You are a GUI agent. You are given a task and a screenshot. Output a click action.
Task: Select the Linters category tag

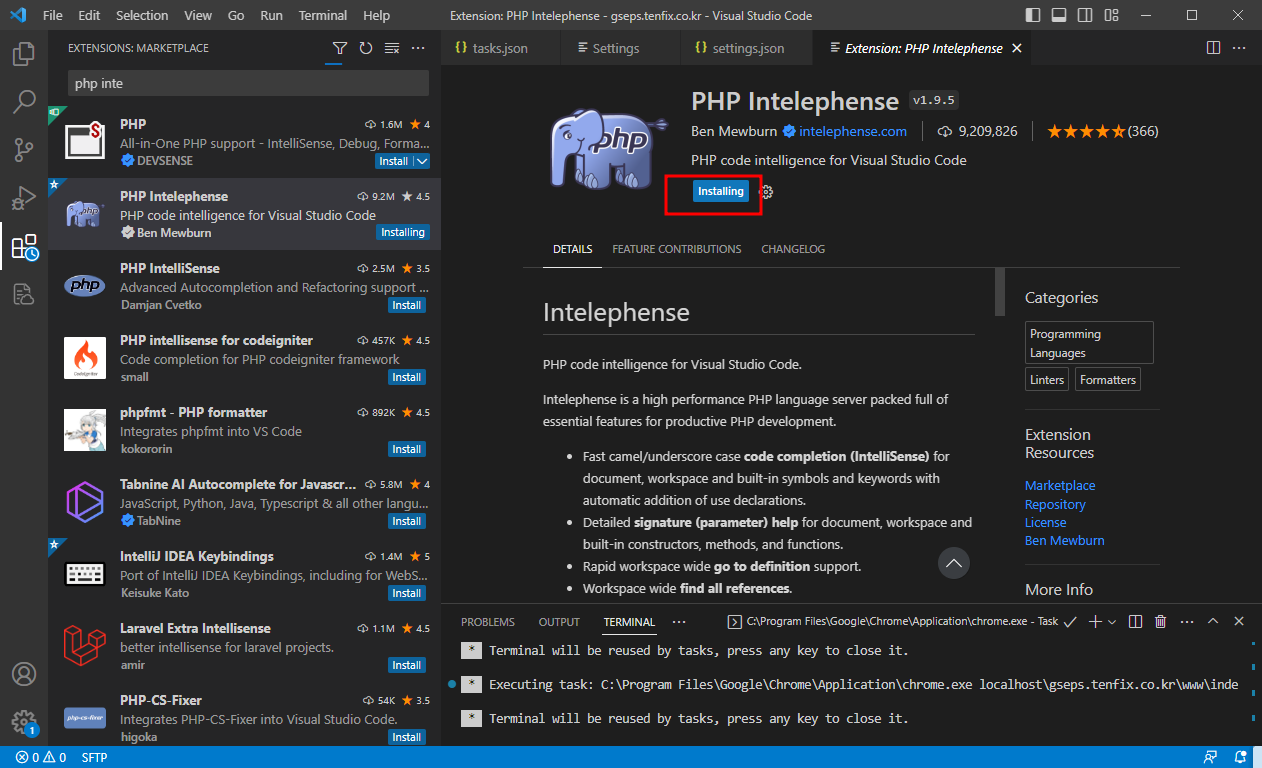(x=1047, y=380)
